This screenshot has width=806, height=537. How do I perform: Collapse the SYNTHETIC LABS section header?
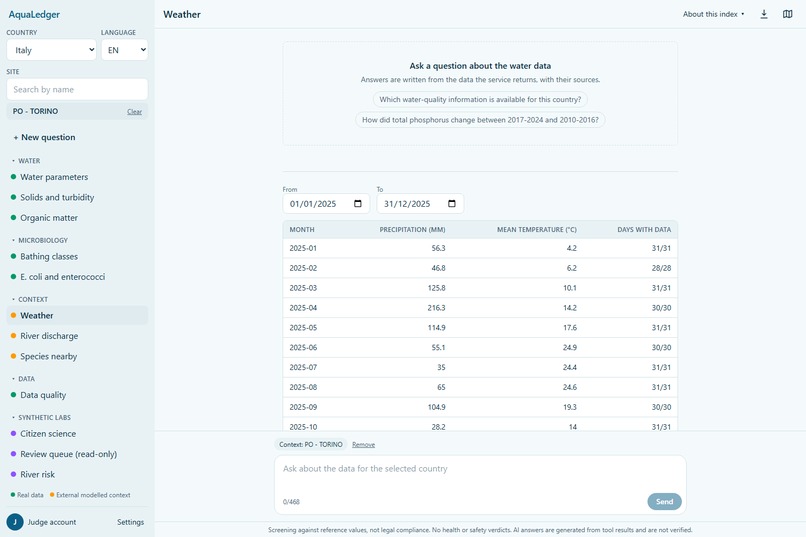point(42,417)
